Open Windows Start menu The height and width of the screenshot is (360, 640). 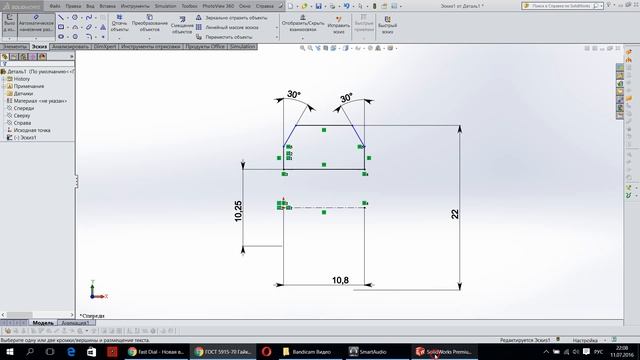10,351
